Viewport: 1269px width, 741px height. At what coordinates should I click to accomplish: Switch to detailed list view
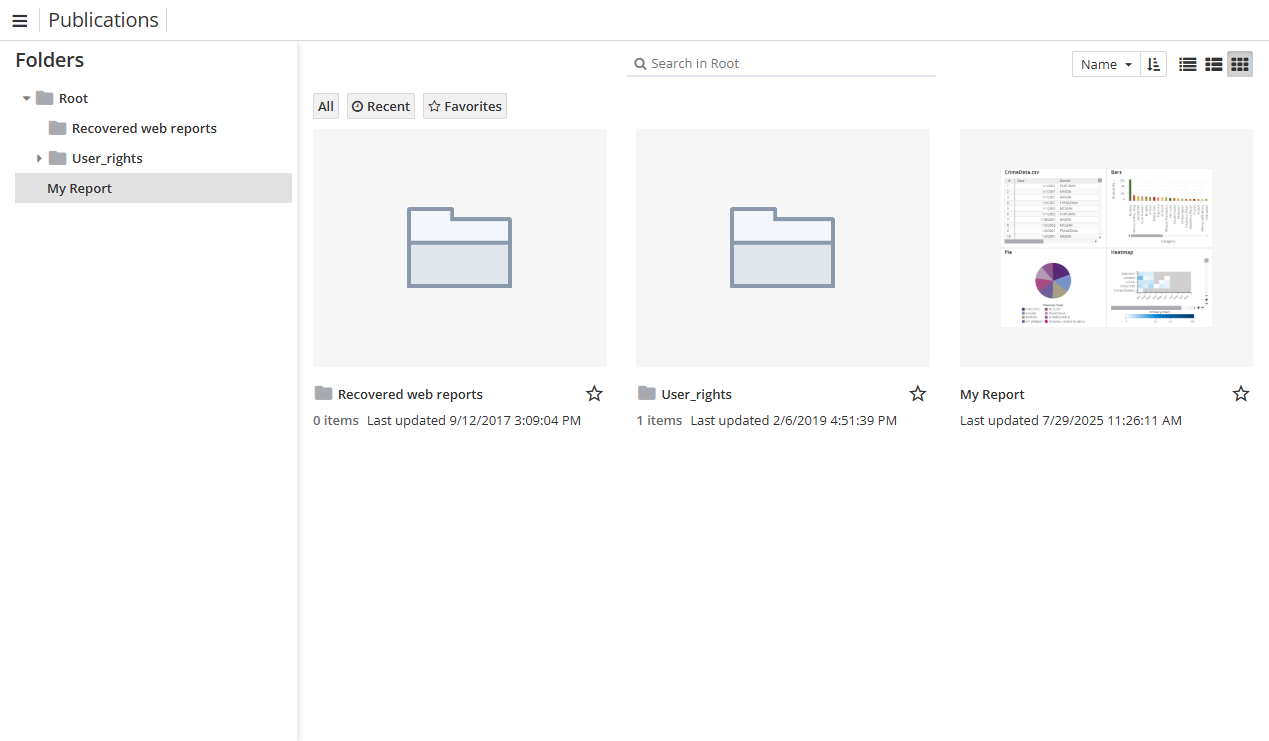[1214, 64]
